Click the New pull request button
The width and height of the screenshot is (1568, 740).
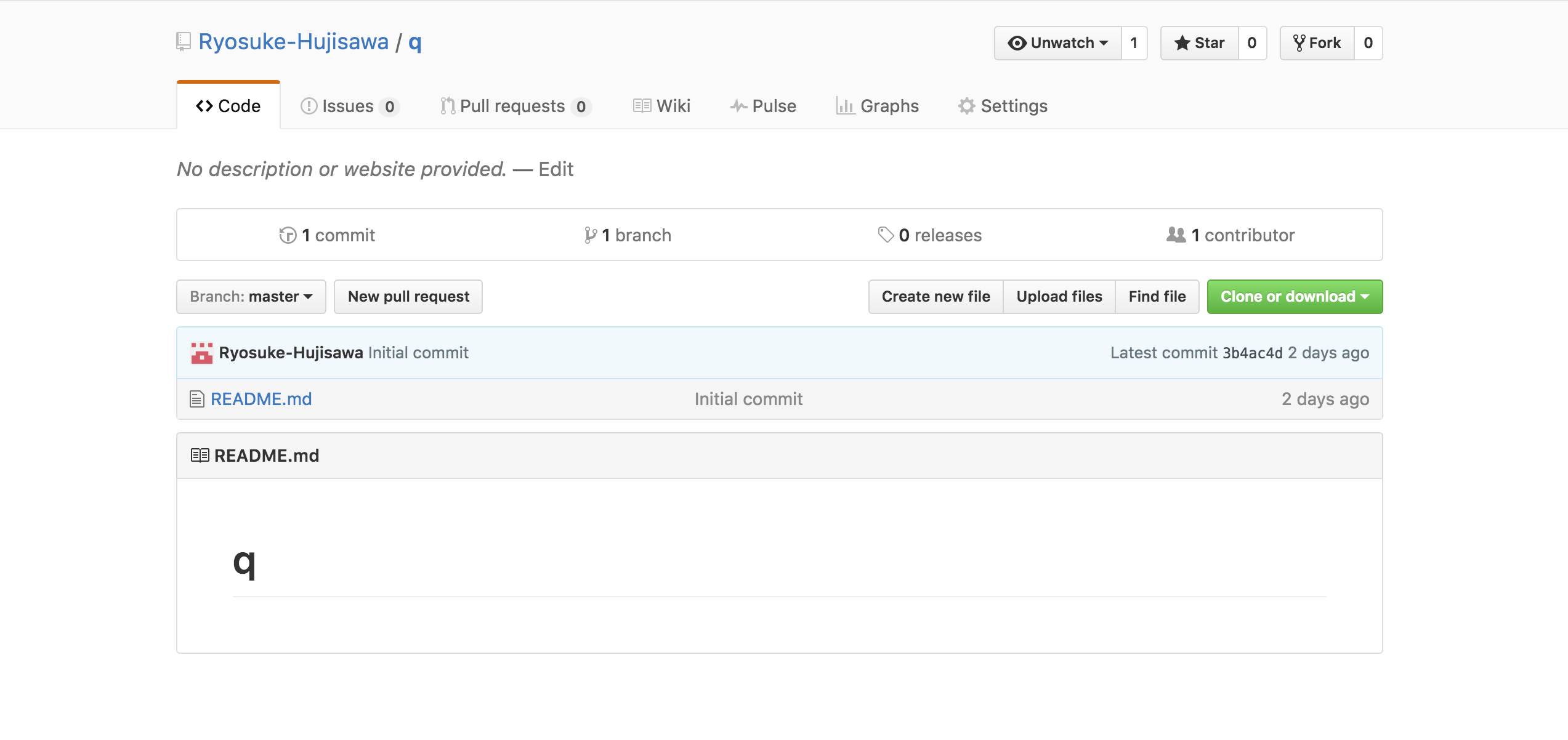point(408,297)
